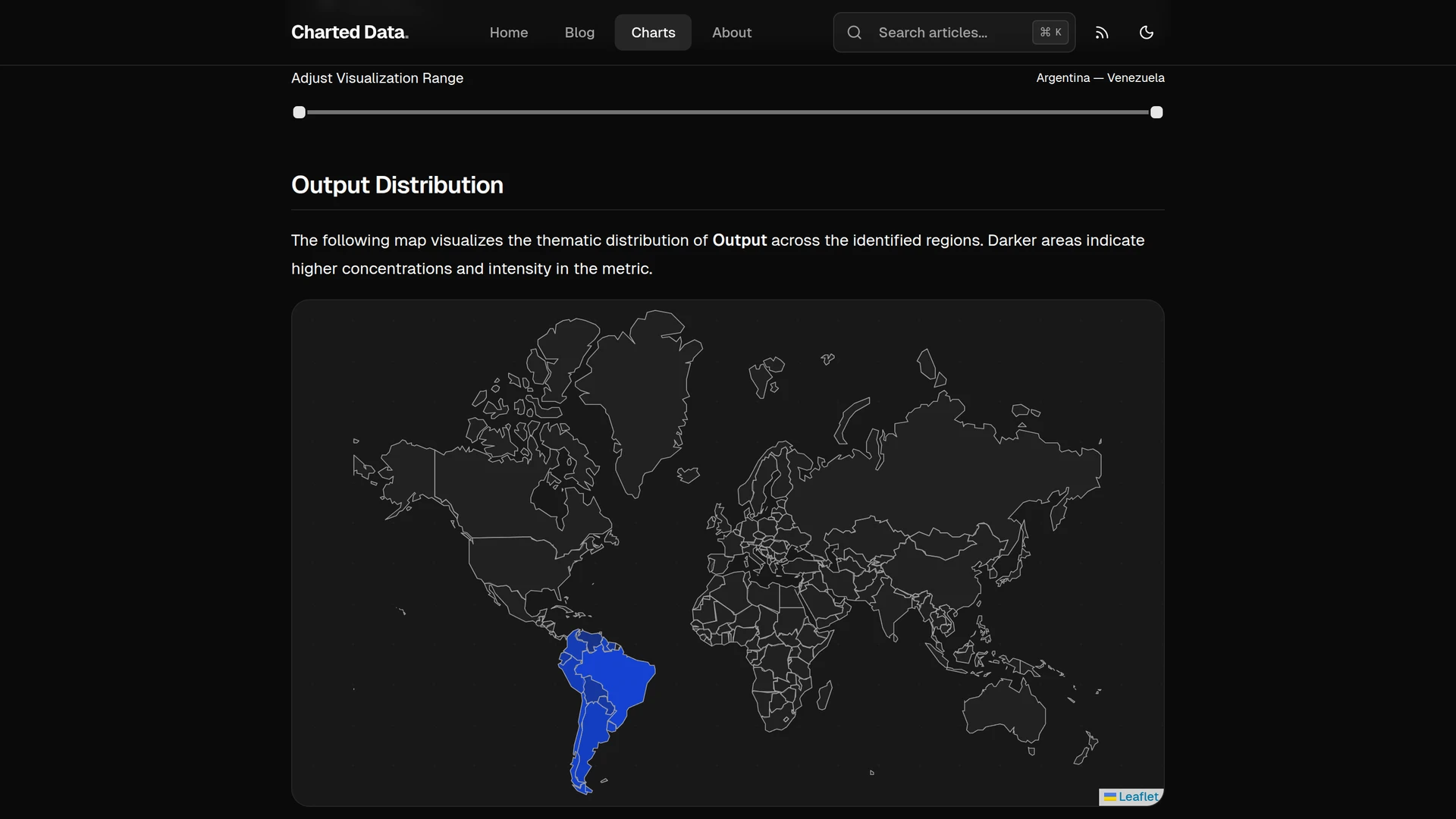The height and width of the screenshot is (819, 1456).
Task: Click the Argentina — Venezuela range label
Action: [1100, 77]
